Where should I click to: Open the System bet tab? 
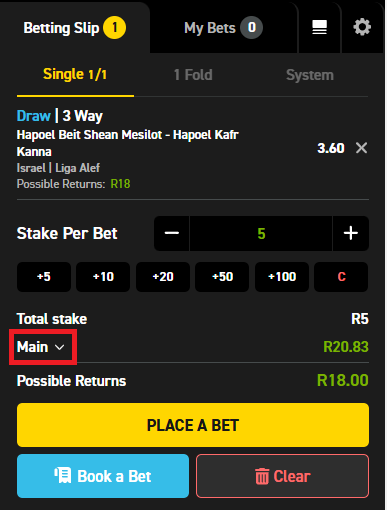[310, 75]
